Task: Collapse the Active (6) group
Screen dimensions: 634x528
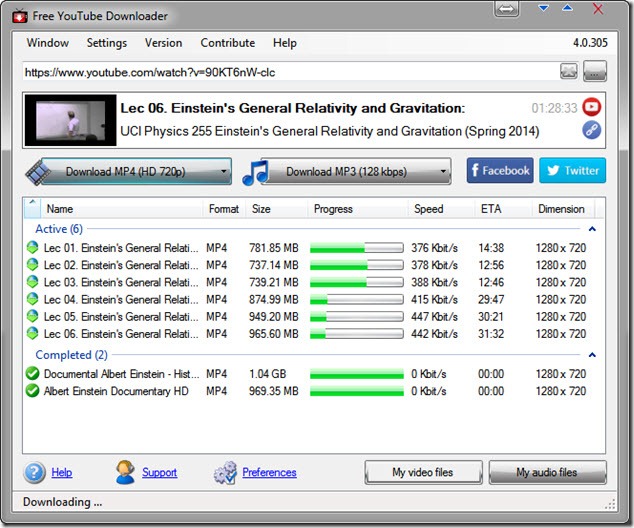Action: 591,229
